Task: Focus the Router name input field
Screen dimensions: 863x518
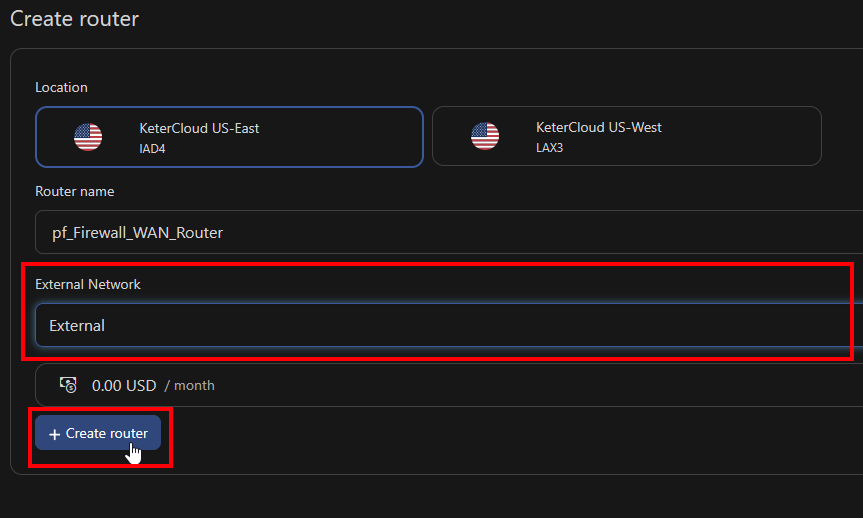Action: click(x=449, y=232)
